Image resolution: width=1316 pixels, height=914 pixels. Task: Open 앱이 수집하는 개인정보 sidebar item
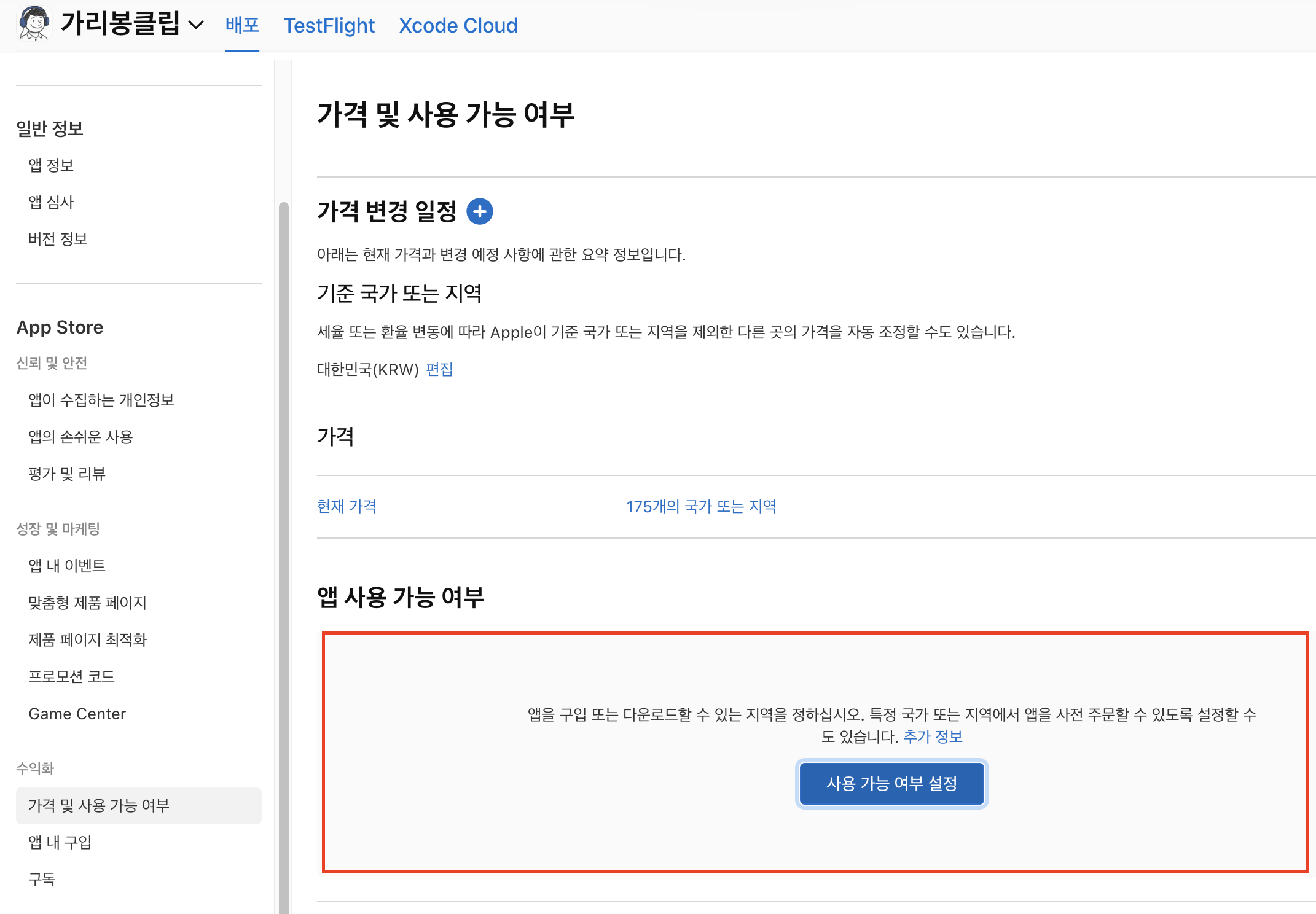tap(101, 400)
